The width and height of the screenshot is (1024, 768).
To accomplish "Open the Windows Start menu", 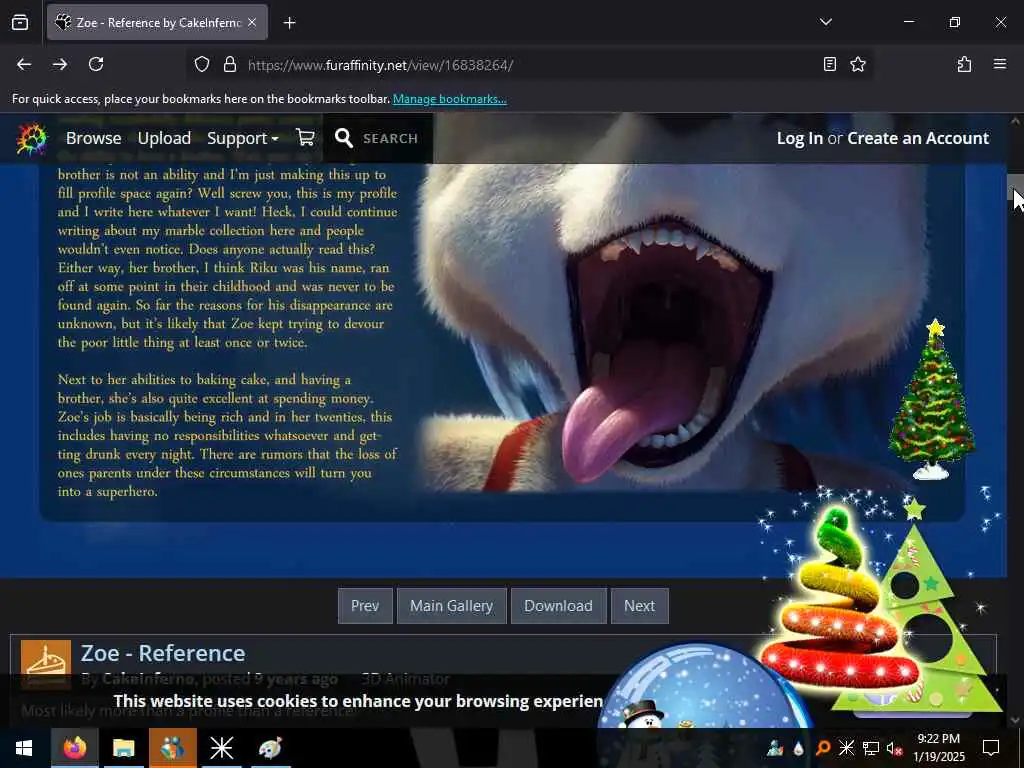I will point(24,748).
